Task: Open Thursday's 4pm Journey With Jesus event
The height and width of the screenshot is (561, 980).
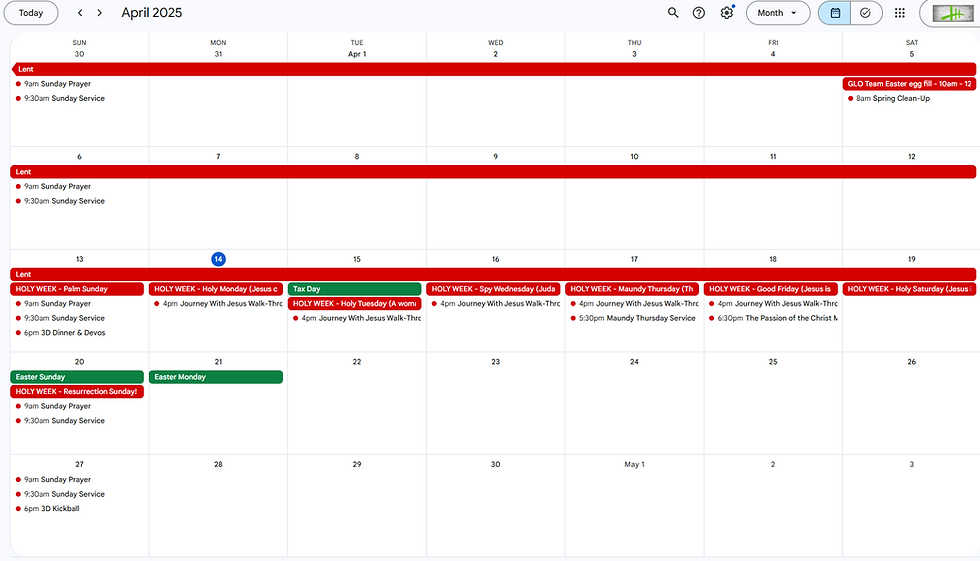Action: 633,304
